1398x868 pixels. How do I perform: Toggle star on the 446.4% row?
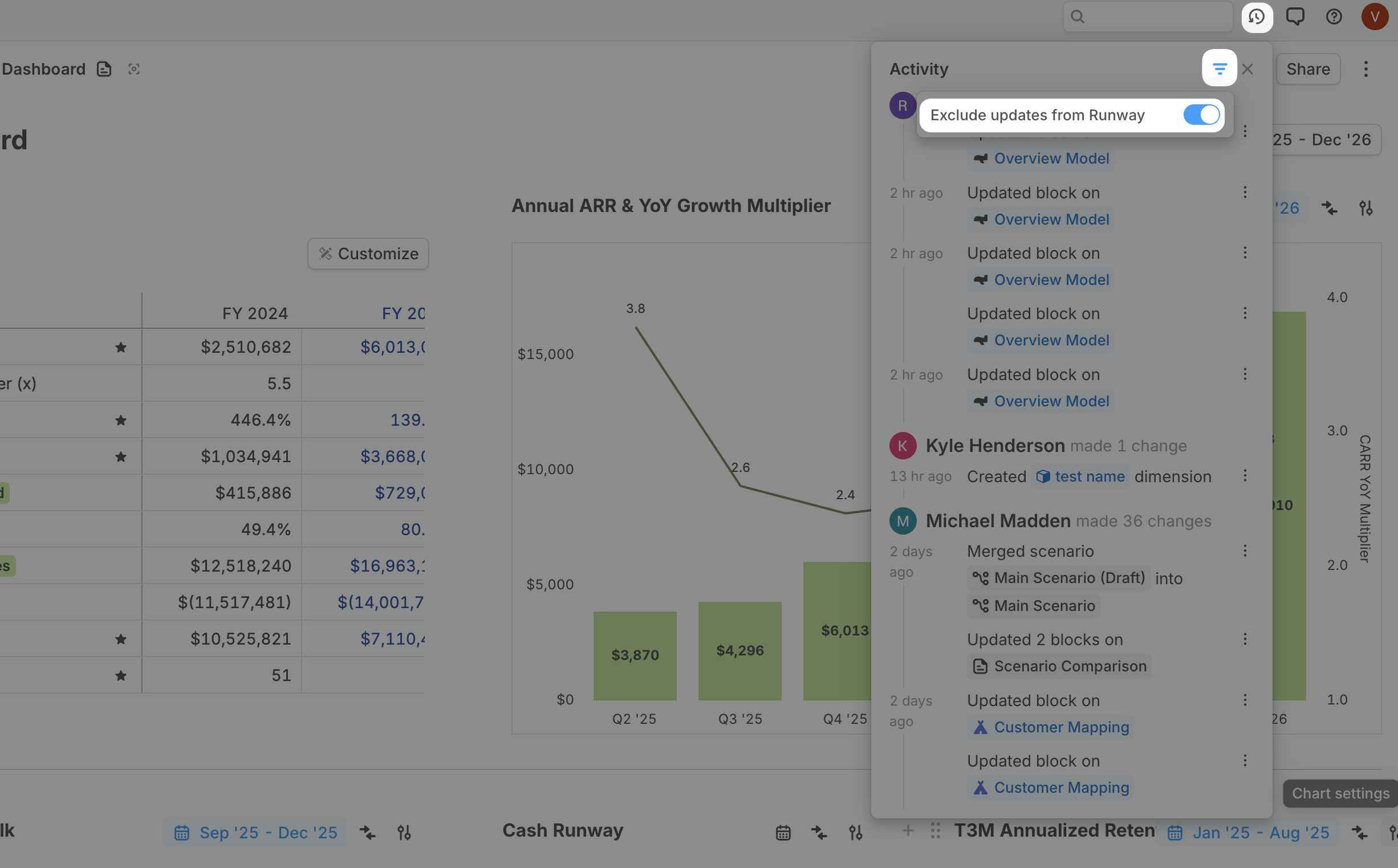coord(120,420)
